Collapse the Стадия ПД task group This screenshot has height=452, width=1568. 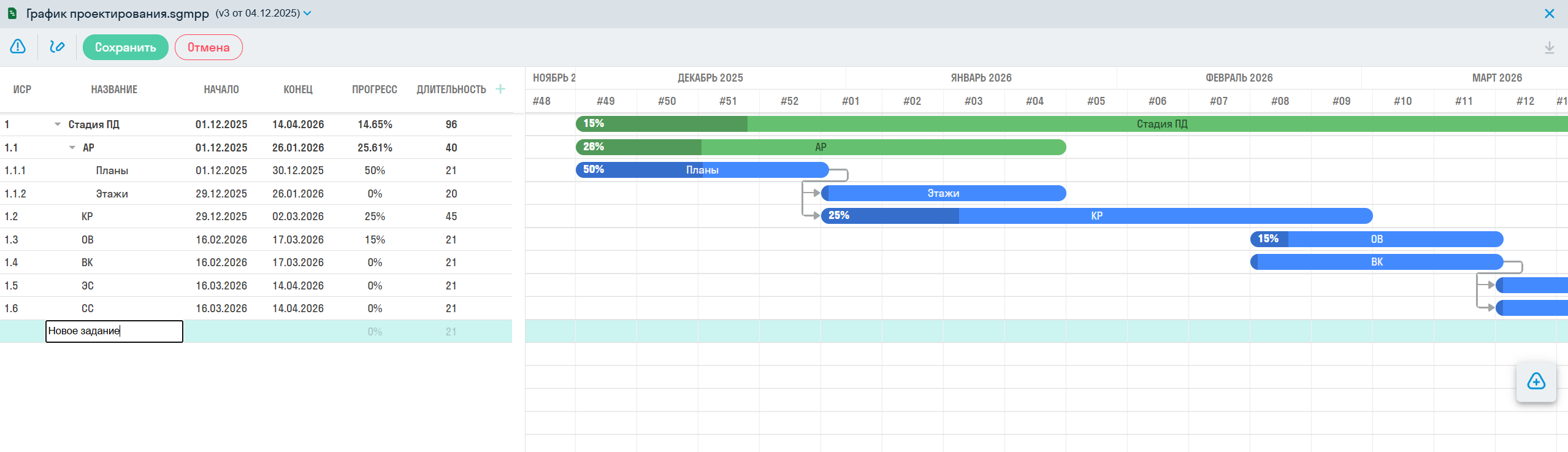[58, 124]
